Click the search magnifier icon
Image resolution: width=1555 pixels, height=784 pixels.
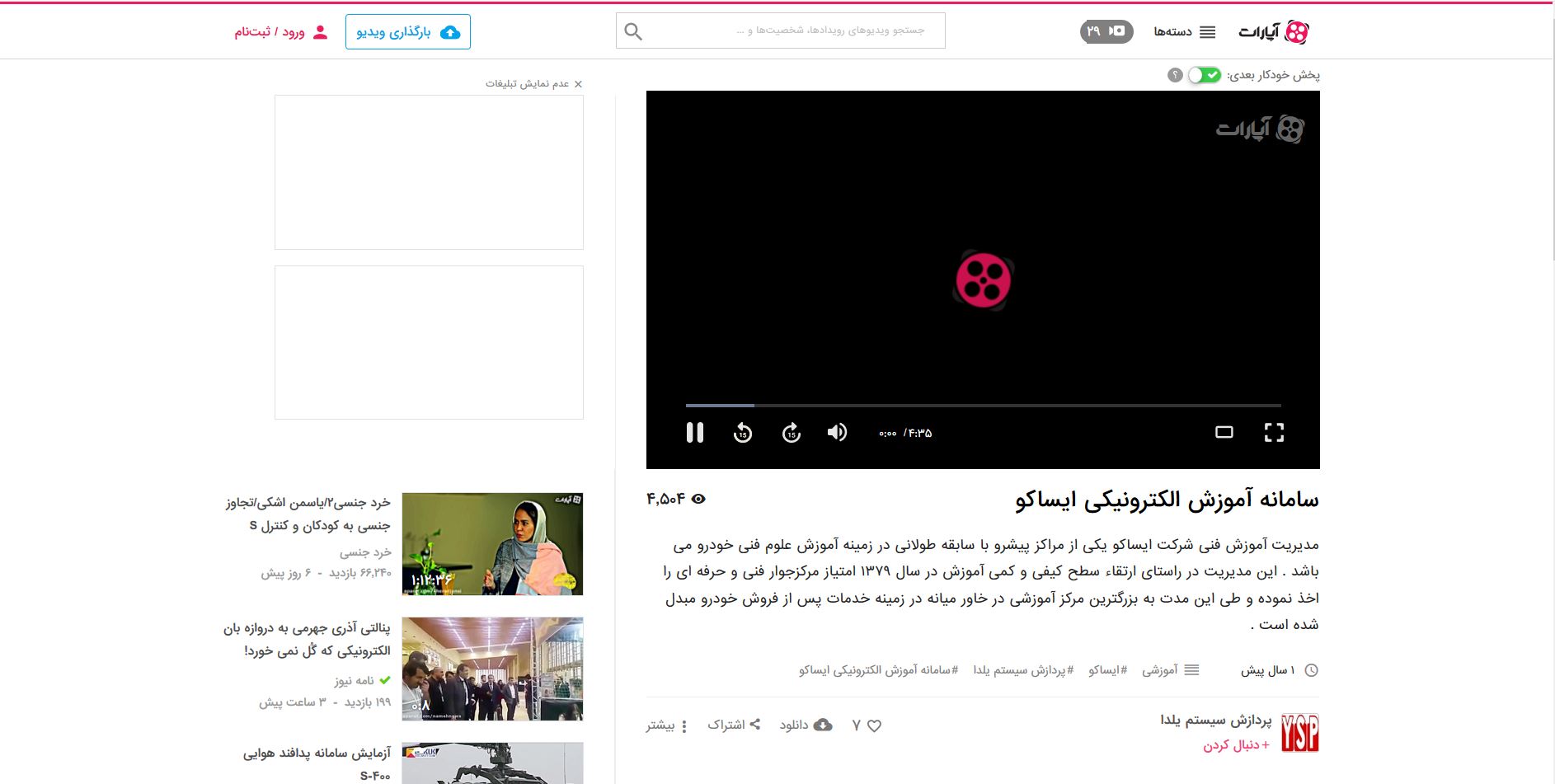633,31
